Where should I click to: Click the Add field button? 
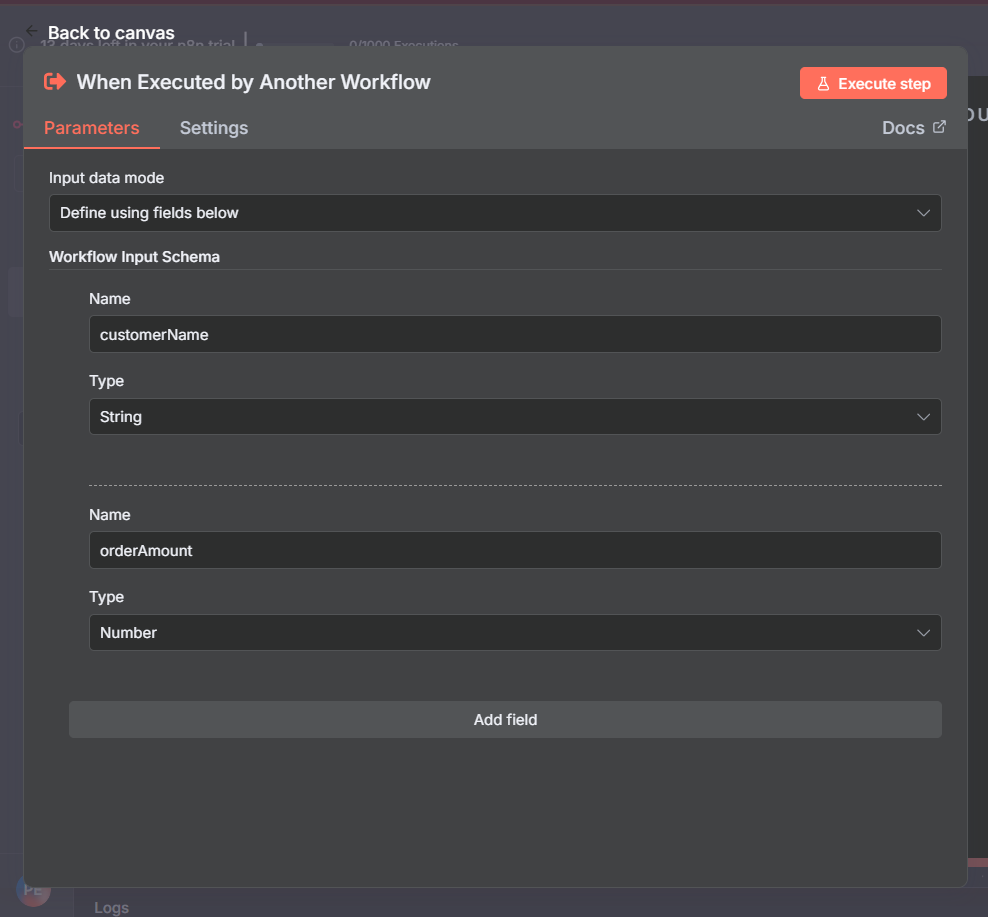coord(505,720)
